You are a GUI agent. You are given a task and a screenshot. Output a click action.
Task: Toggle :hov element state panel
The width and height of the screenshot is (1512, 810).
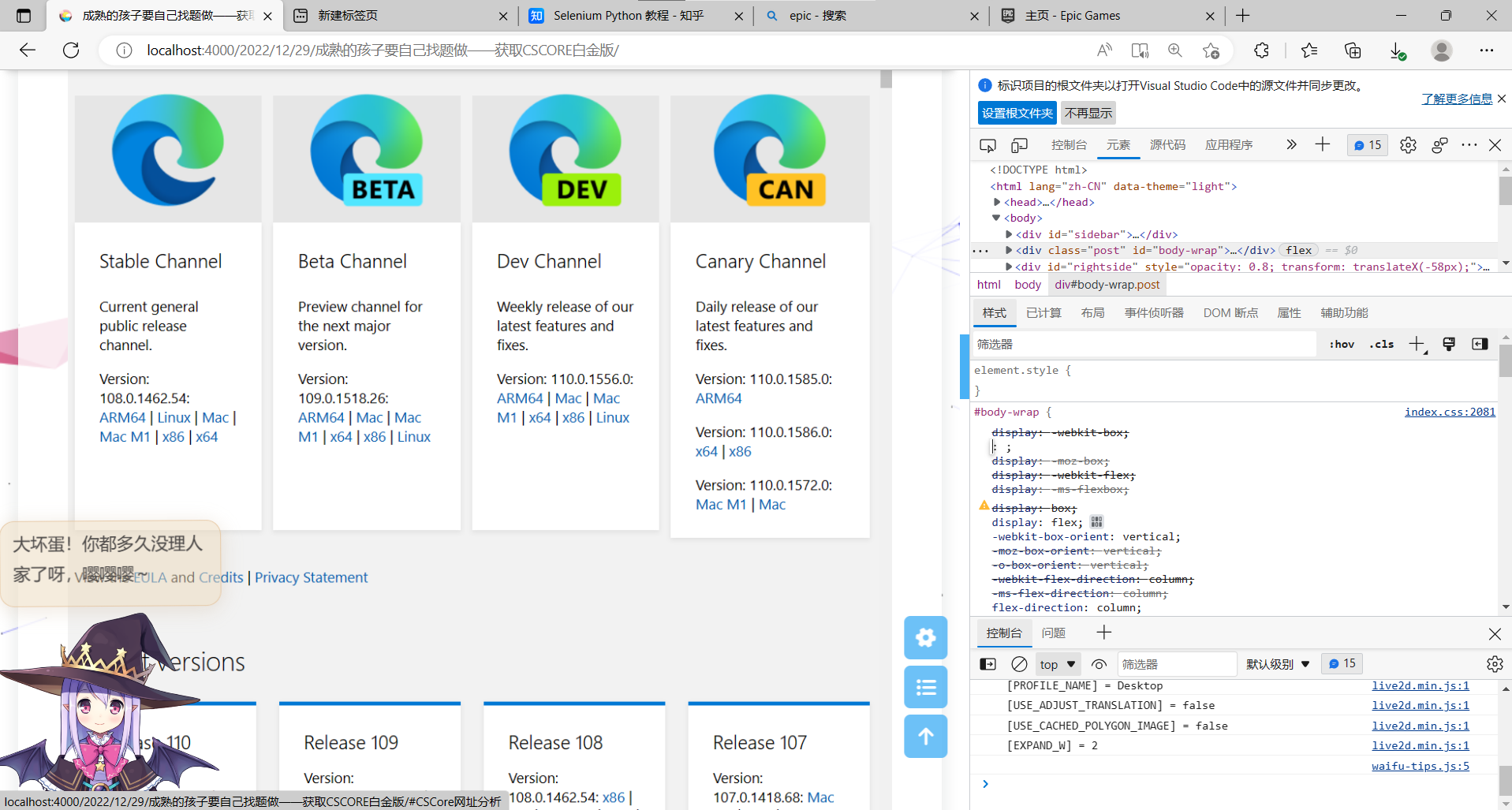1342,344
